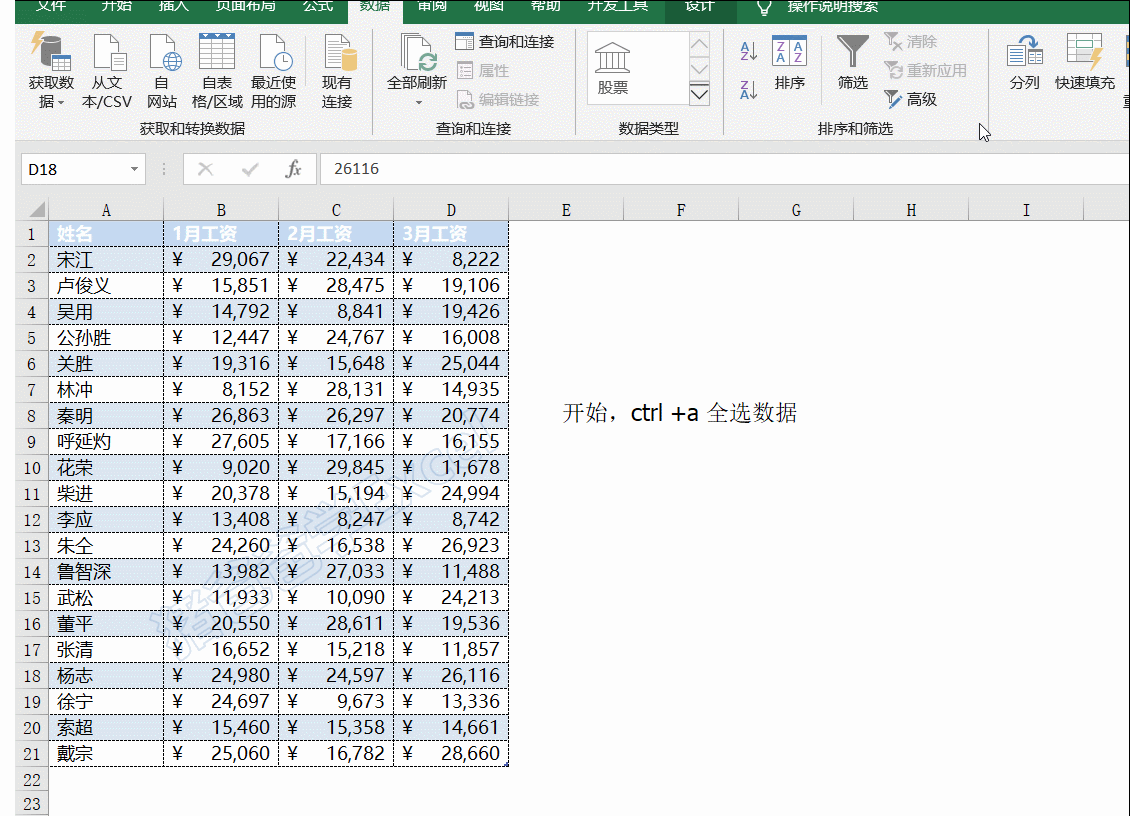Click the cell with value 9,673
The height and width of the screenshot is (816, 1130).
coord(336,701)
